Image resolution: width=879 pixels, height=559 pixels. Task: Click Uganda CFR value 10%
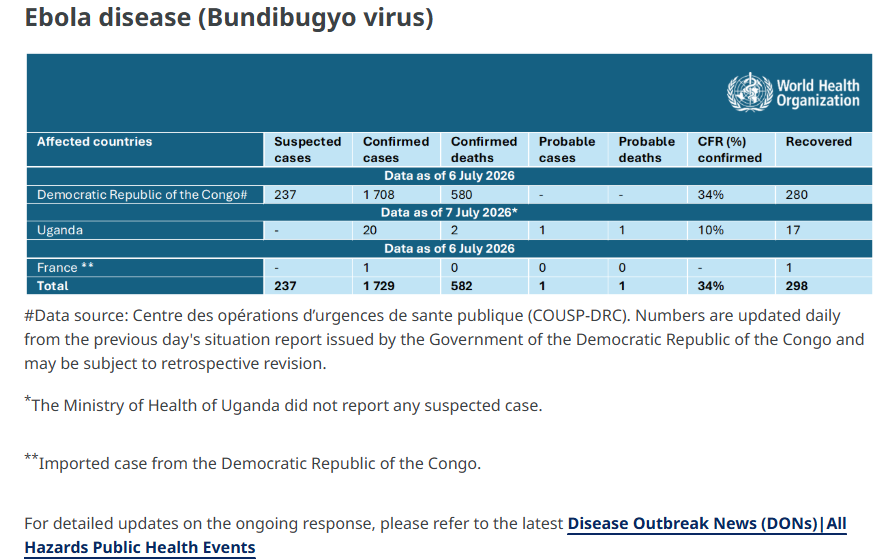pyautogui.click(x=710, y=230)
